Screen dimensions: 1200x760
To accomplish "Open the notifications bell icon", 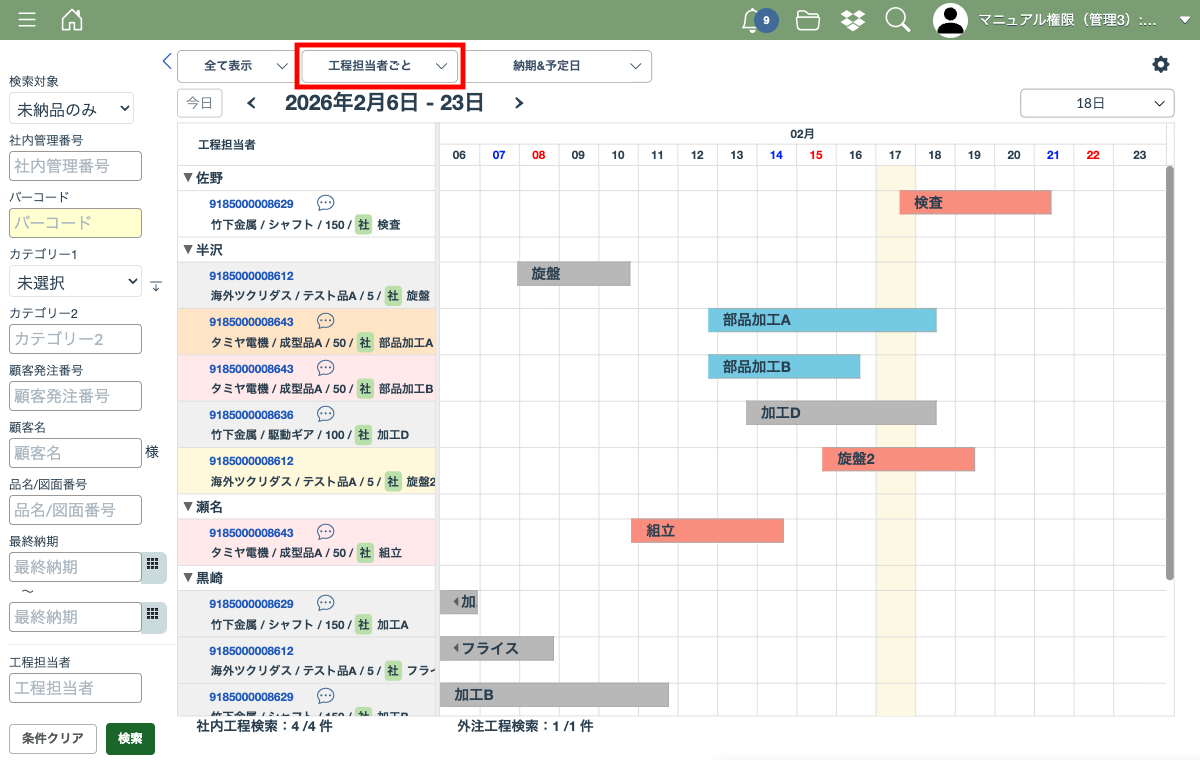I will click(x=751, y=20).
